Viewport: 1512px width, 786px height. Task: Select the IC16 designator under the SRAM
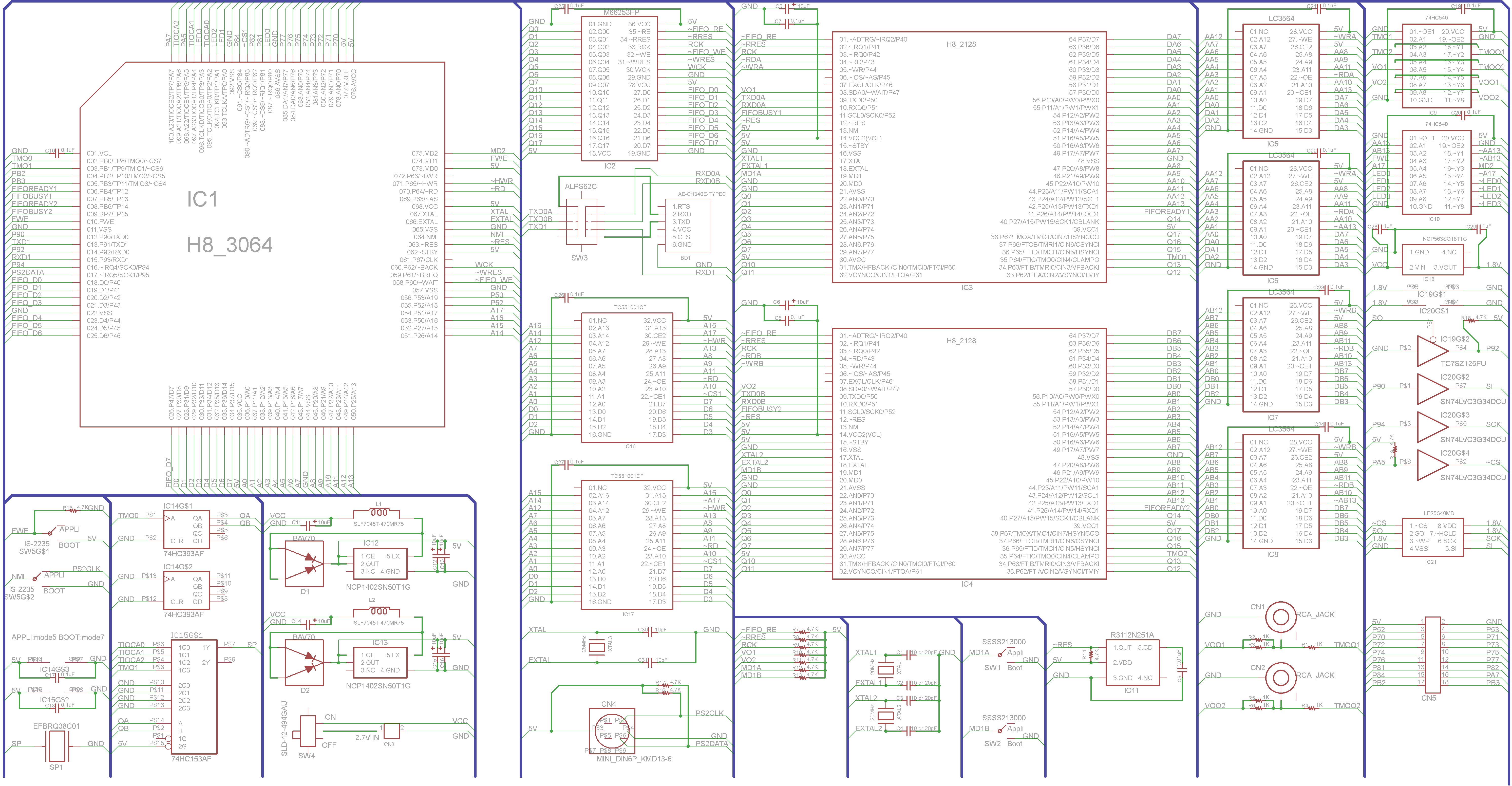click(629, 446)
